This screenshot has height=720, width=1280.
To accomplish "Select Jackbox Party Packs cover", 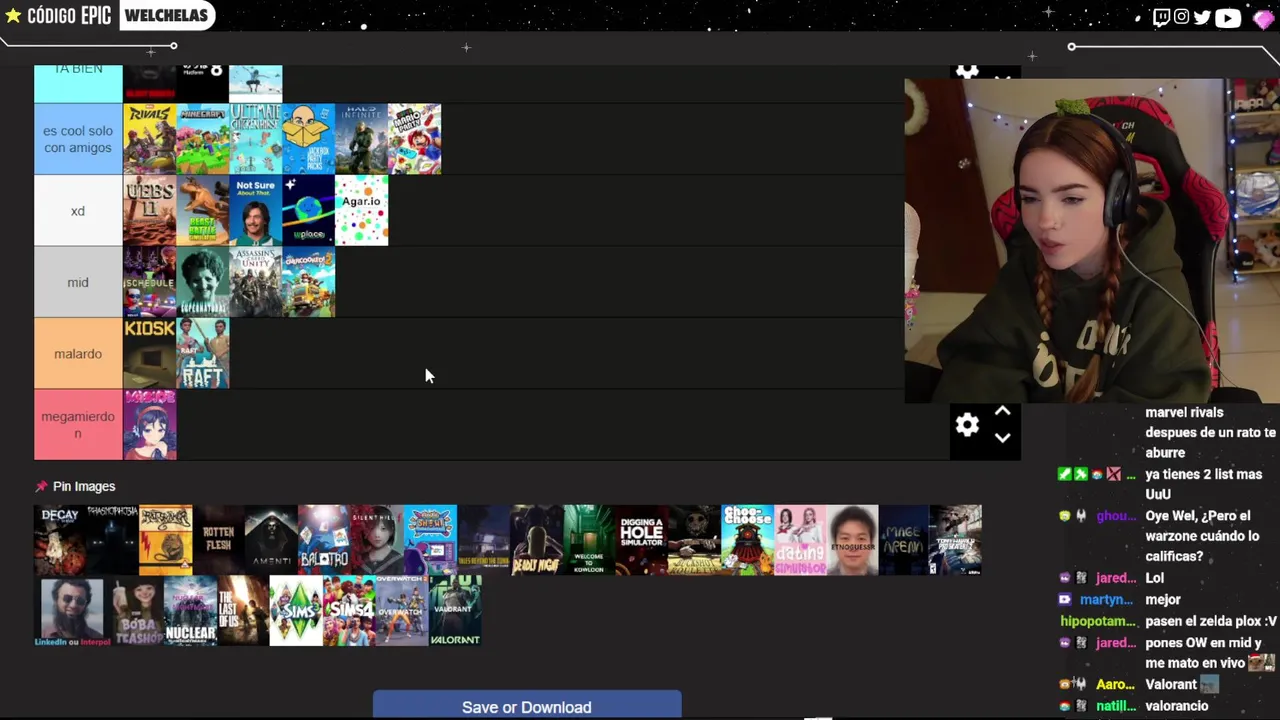I will click(308, 139).
